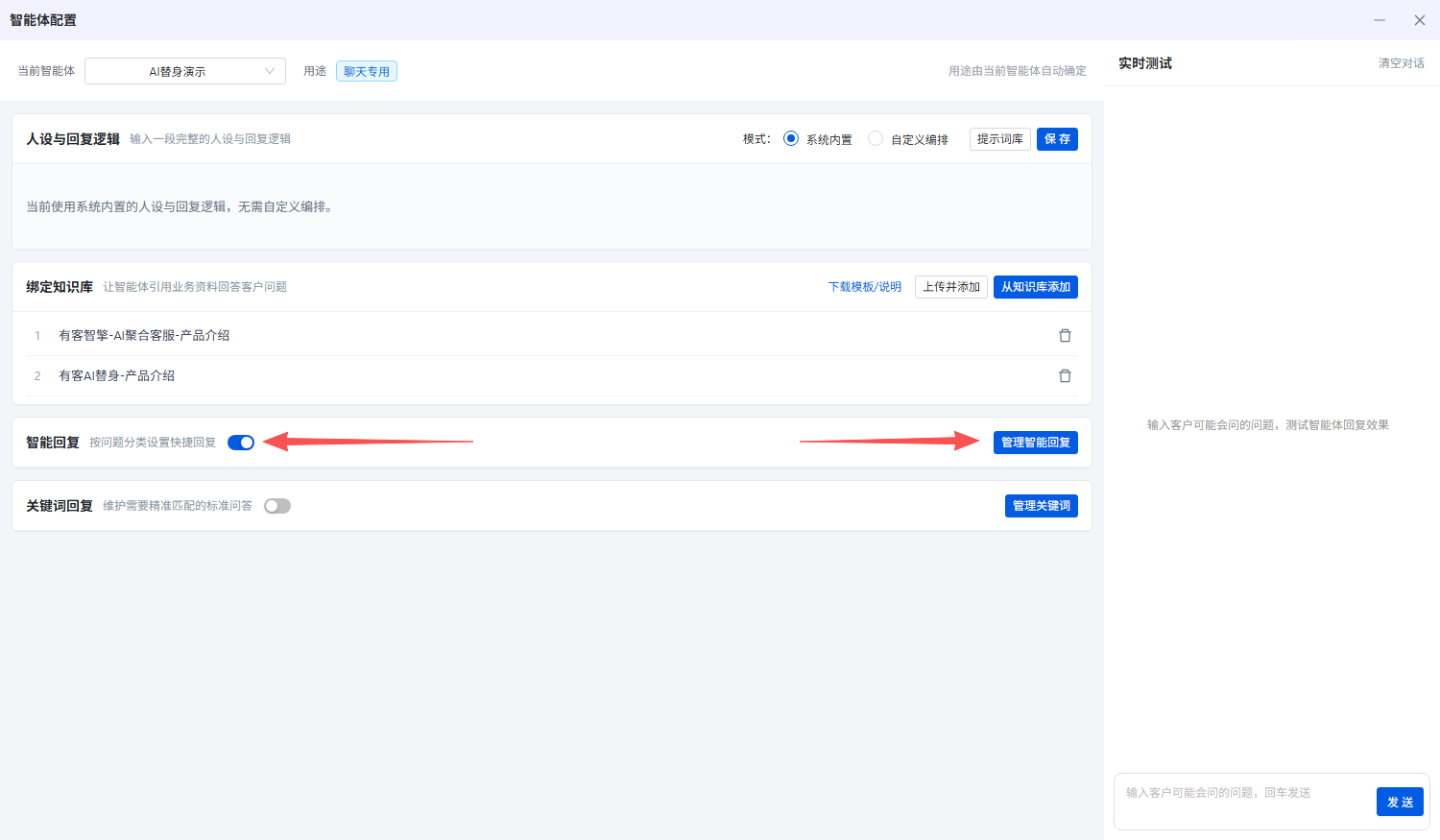Viewport: 1440px width, 840px height.
Task: Click 清空对话 to clear test chat
Action: click(1402, 63)
